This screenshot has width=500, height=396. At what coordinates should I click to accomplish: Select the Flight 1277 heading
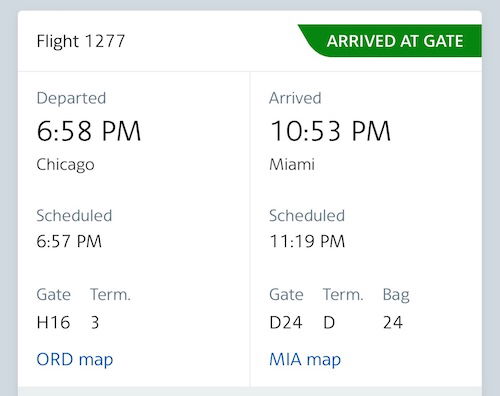click(x=81, y=41)
